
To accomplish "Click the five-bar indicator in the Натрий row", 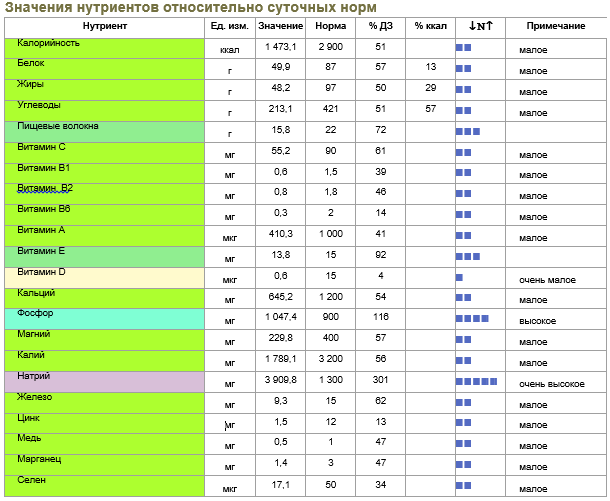I will (476, 382).
